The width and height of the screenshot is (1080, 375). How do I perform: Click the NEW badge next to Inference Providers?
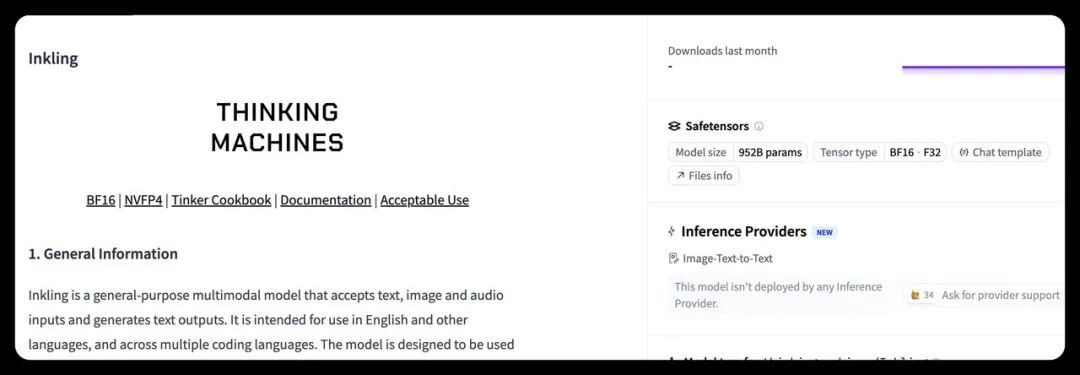coord(824,232)
